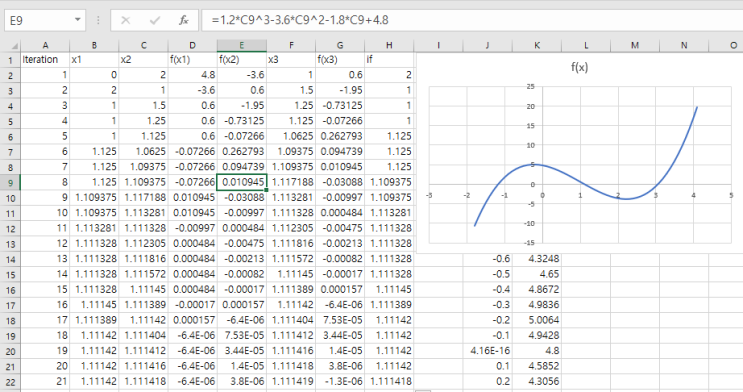Select the chart title f(x)
Image resolution: width=743 pixels, height=392 pixels.
(580, 67)
